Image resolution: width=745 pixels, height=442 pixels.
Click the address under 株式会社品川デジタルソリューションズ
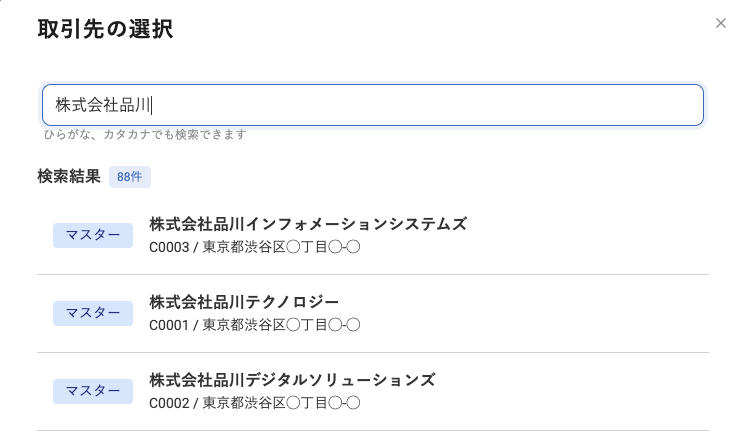[x=281, y=403]
